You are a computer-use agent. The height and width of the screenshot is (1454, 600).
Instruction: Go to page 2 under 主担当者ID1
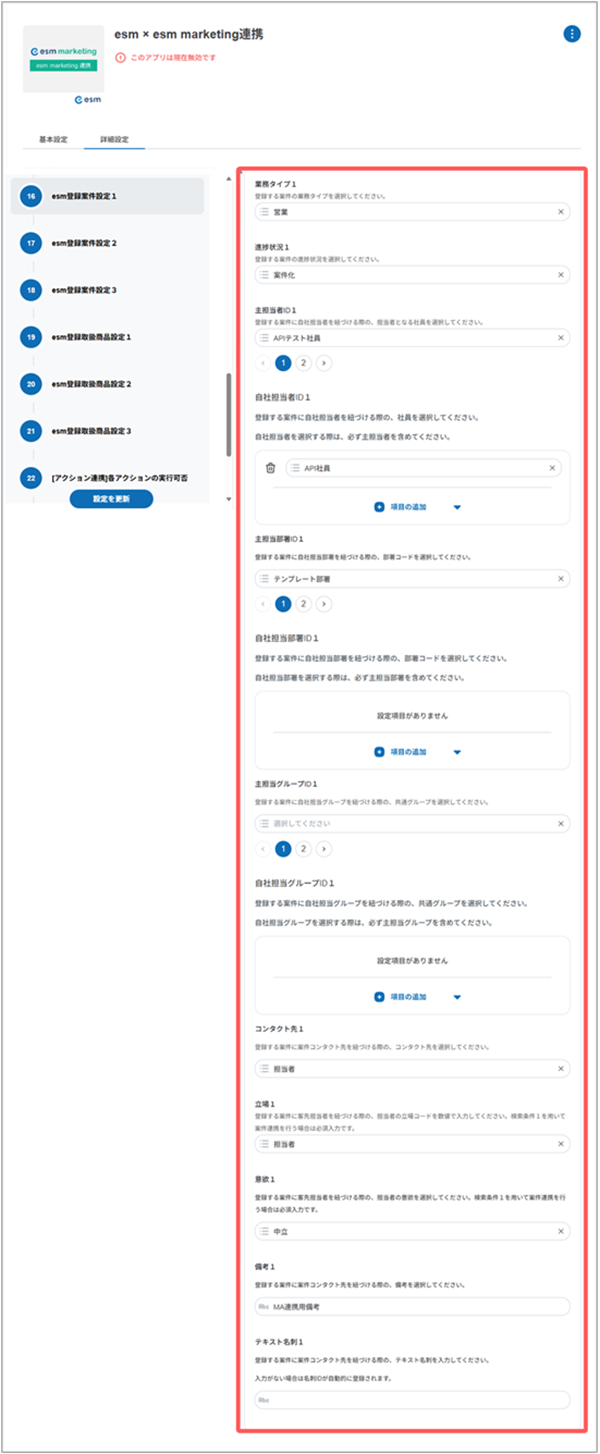(304, 363)
